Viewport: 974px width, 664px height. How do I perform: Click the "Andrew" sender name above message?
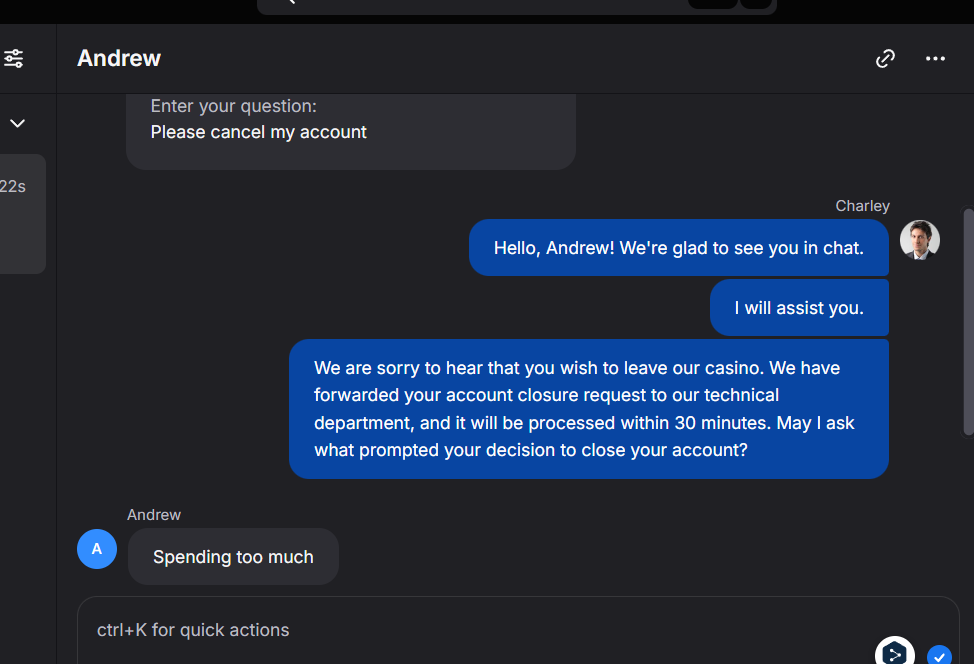coord(154,515)
